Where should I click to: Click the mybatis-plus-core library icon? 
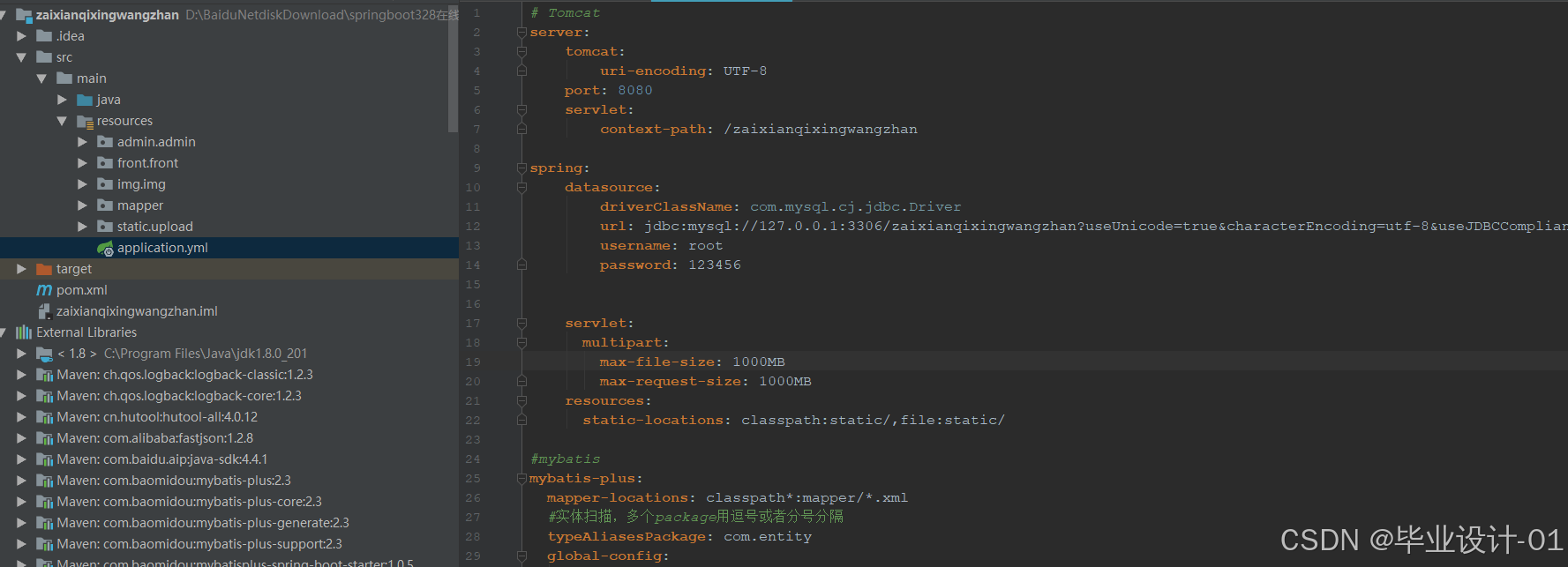(x=44, y=502)
